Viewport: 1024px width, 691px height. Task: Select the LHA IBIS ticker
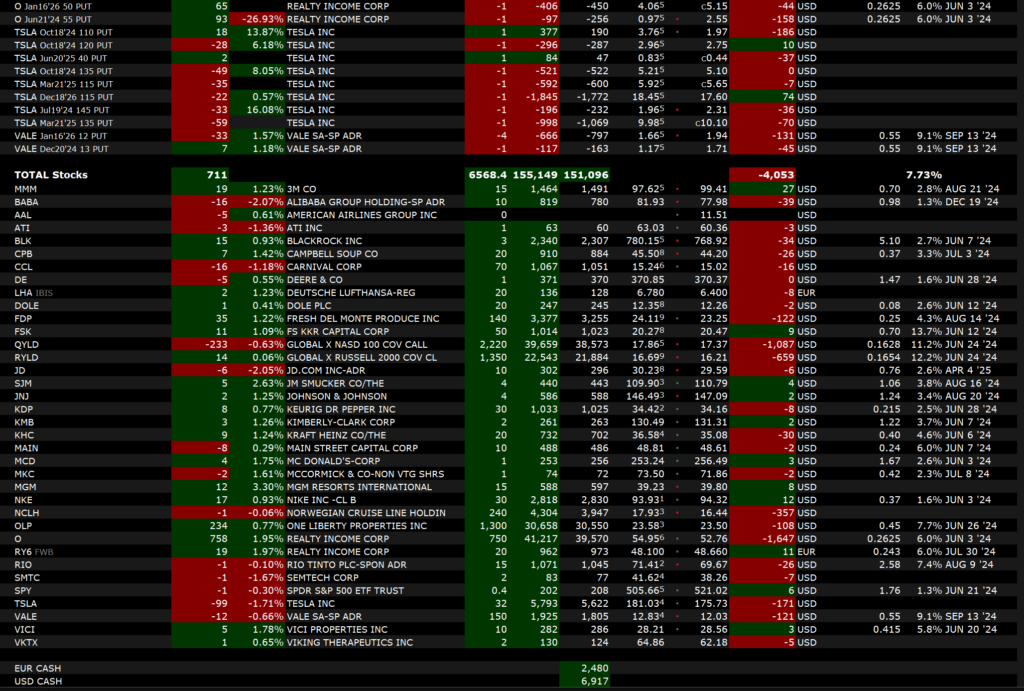(36, 291)
